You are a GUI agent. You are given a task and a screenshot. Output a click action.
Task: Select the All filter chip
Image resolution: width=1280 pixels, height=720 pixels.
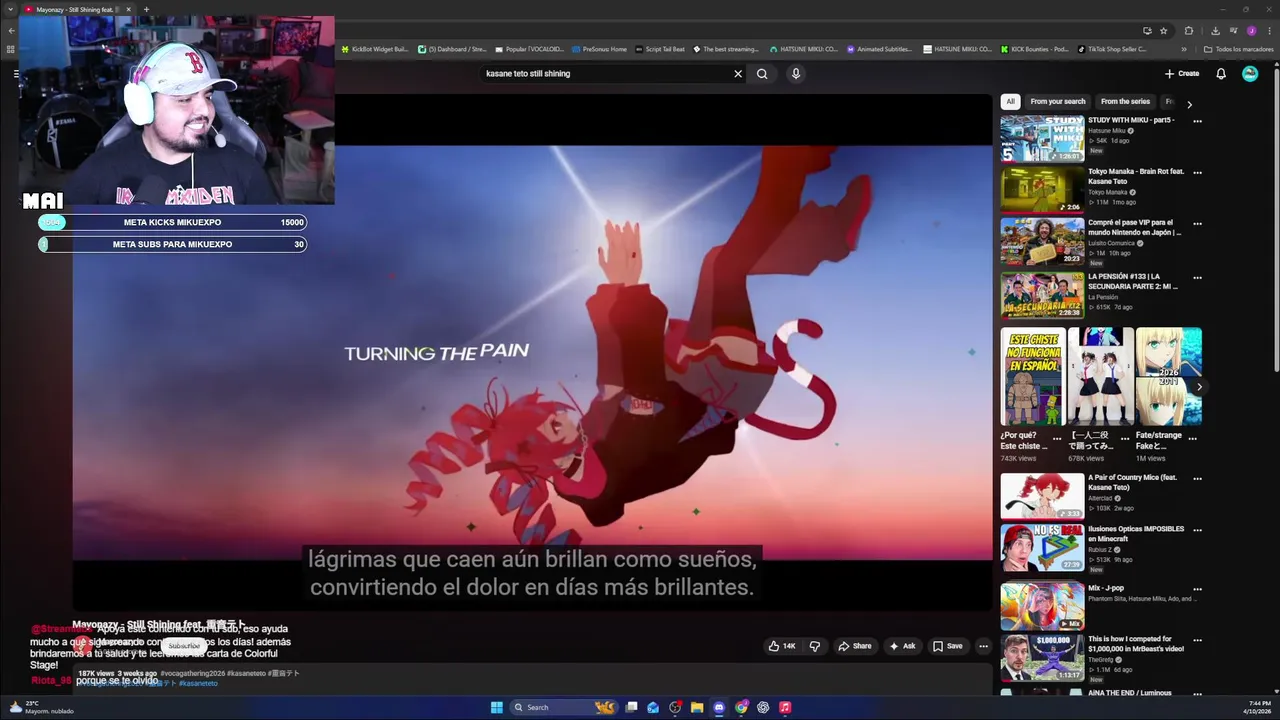click(1010, 101)
